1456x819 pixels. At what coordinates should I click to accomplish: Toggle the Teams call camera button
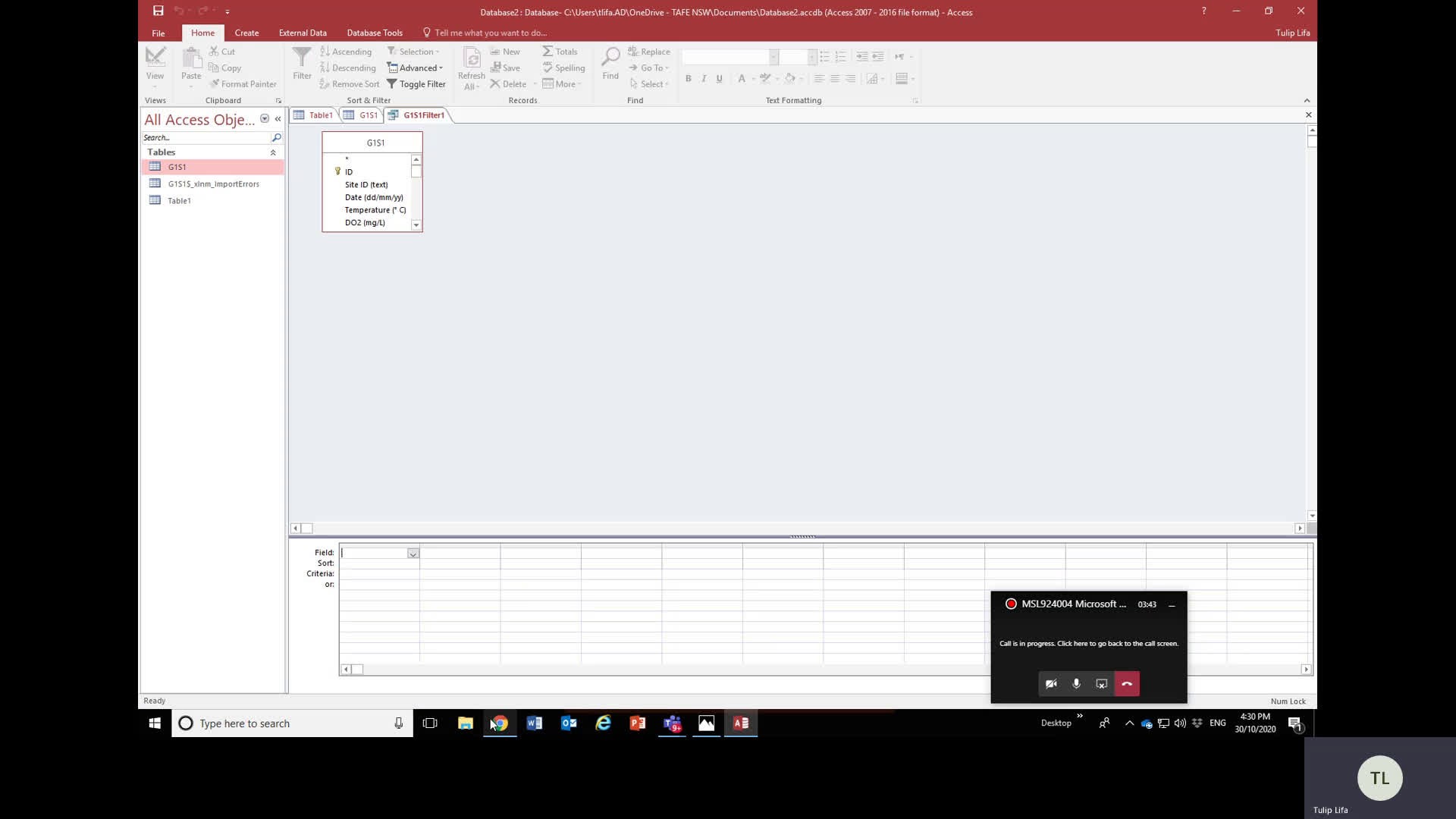pos(1051,684)
